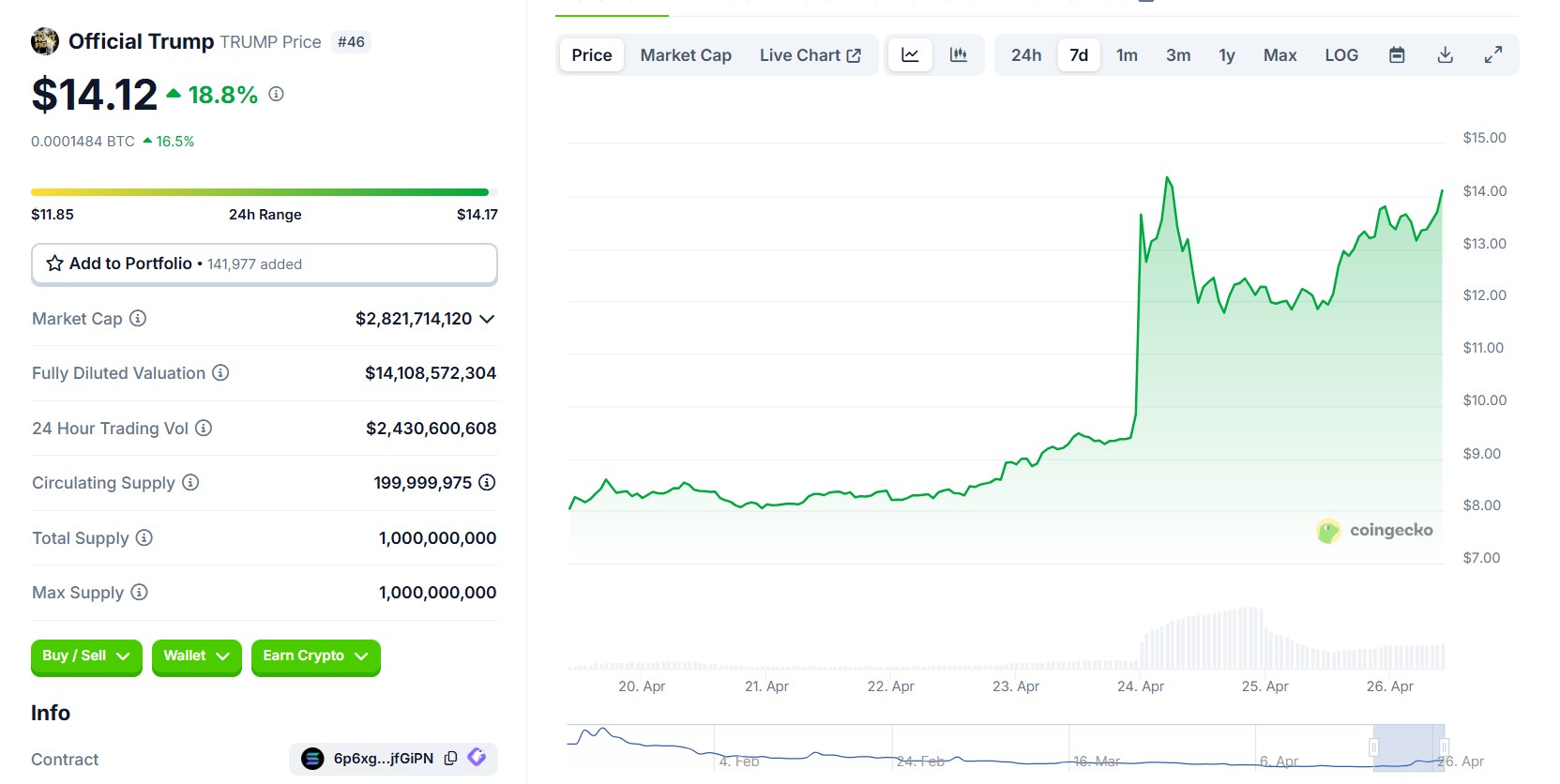The image size is (1560, 784).
Task: Select the Max time range
Action: pyautogui.click(x=1280, y=55)
